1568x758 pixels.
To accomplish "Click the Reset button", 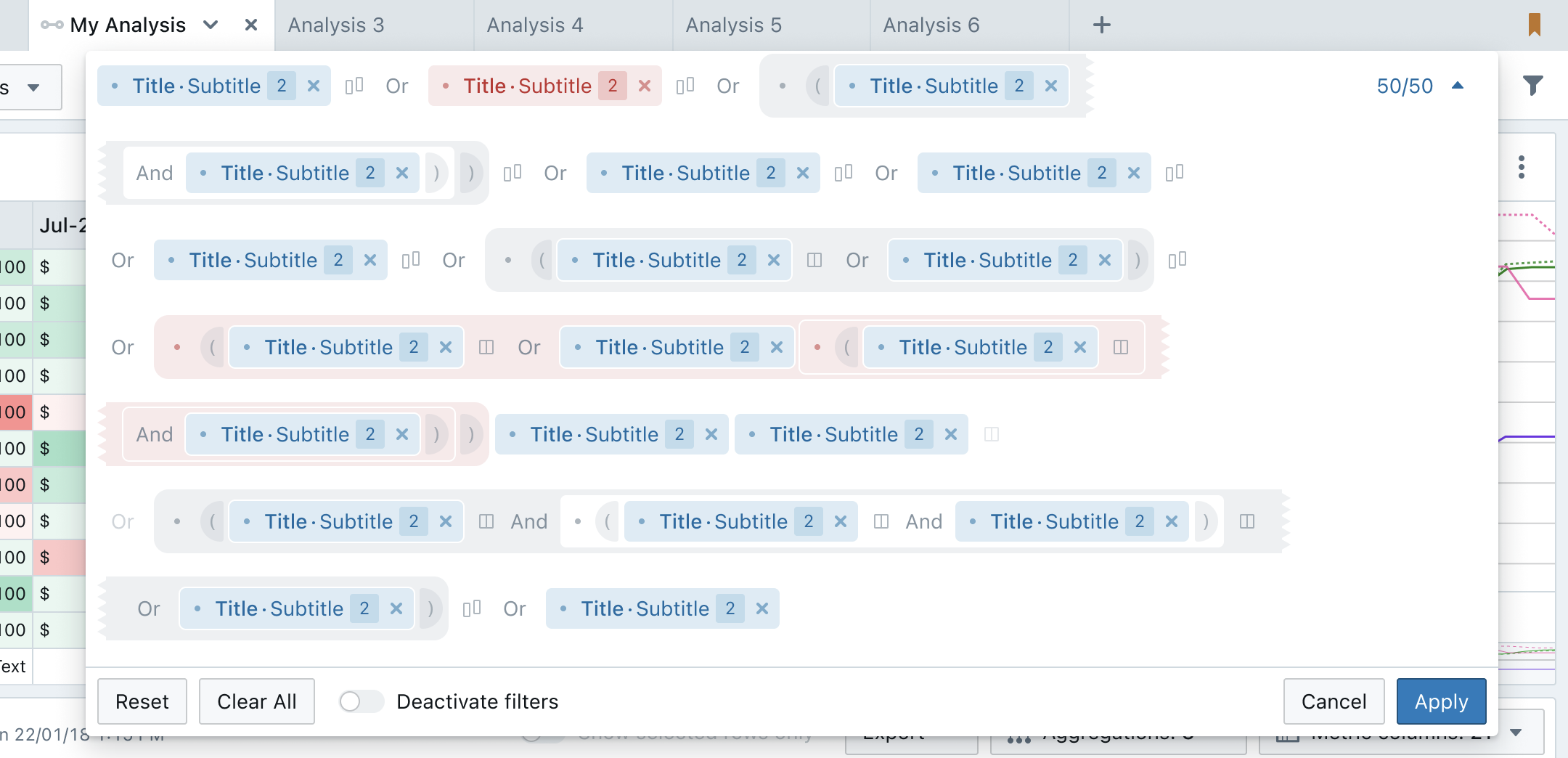I will (142, 701).
